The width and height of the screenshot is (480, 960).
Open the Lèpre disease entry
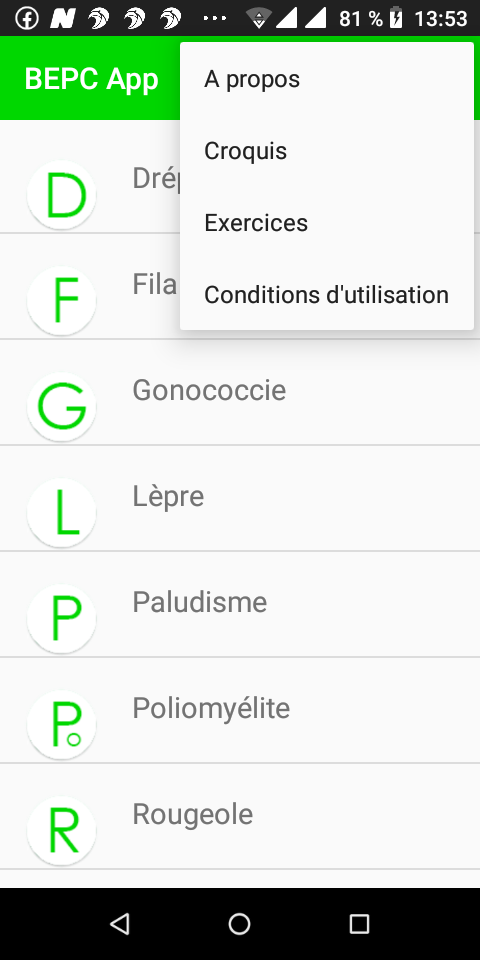pos(240,498)
